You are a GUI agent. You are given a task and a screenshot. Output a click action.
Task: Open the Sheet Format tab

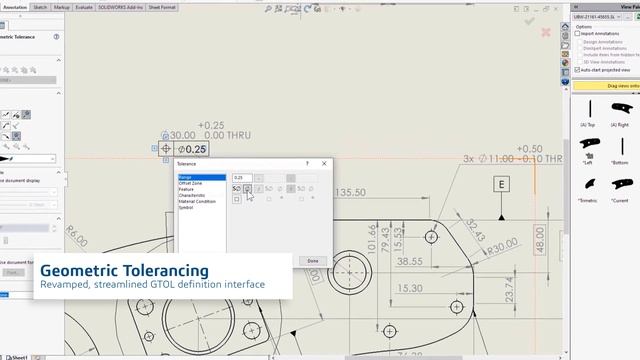click(x=162, y=7)
